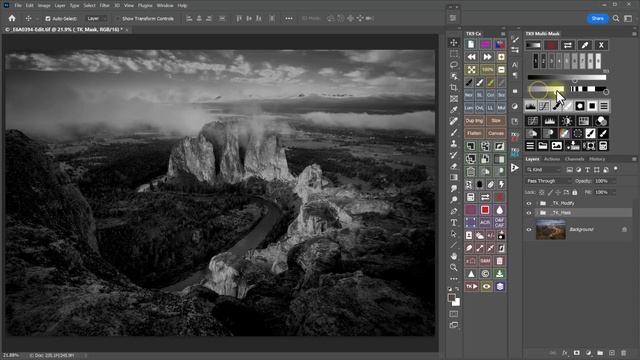Click the TK9 Cx 100% zoom button

click(x=487, y=70)
